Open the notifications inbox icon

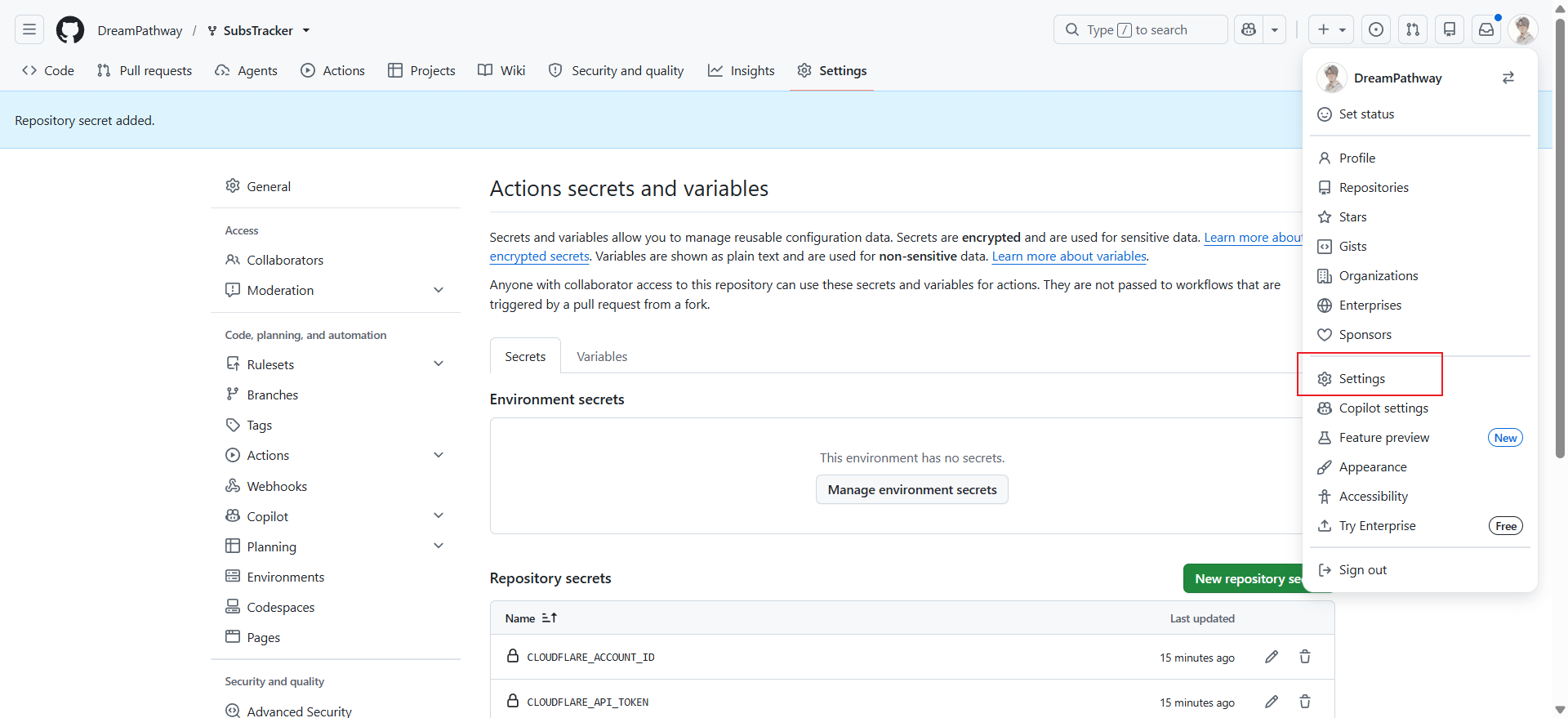(x=1486, y=30)
